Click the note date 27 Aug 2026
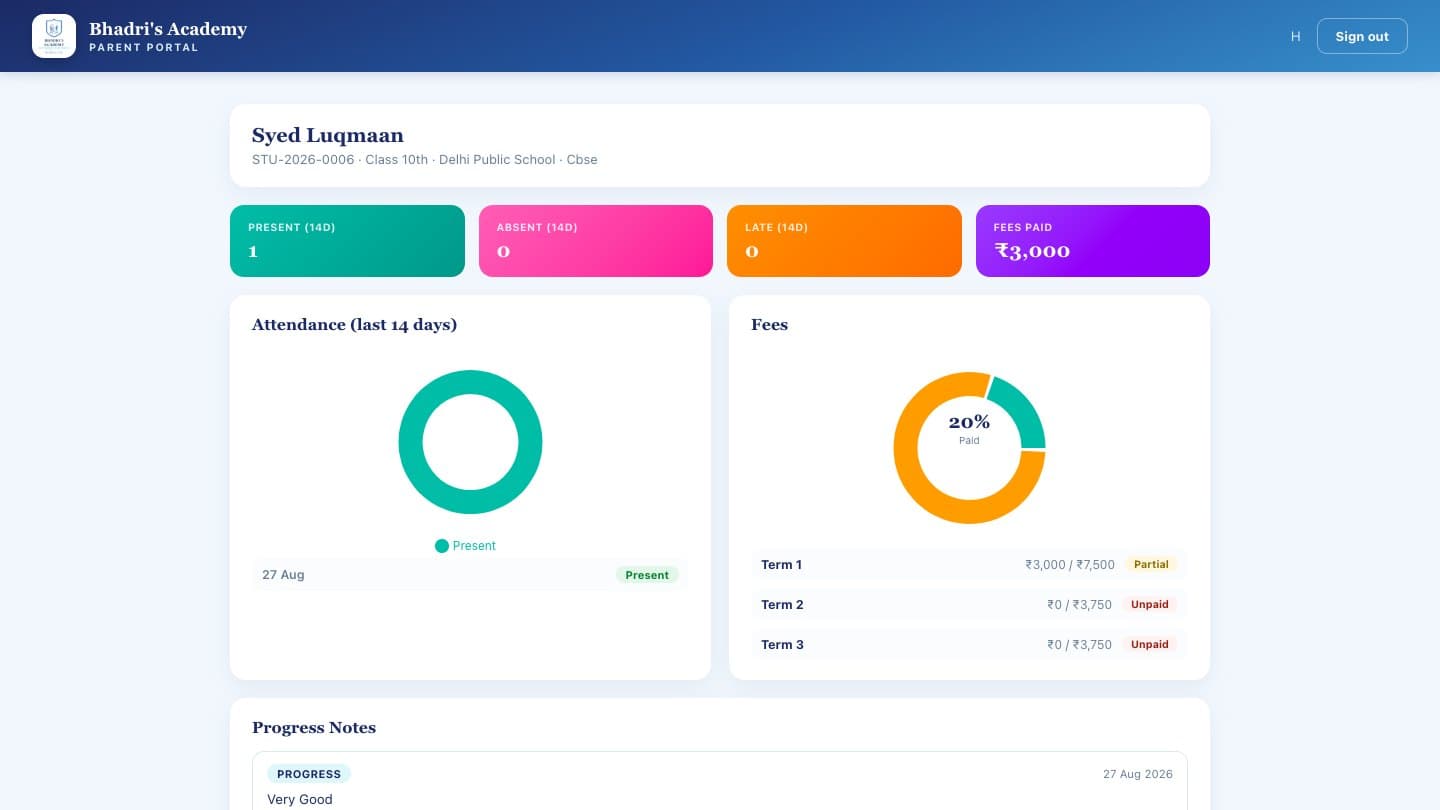1440x810 pixels. [x=1138, y=774]
